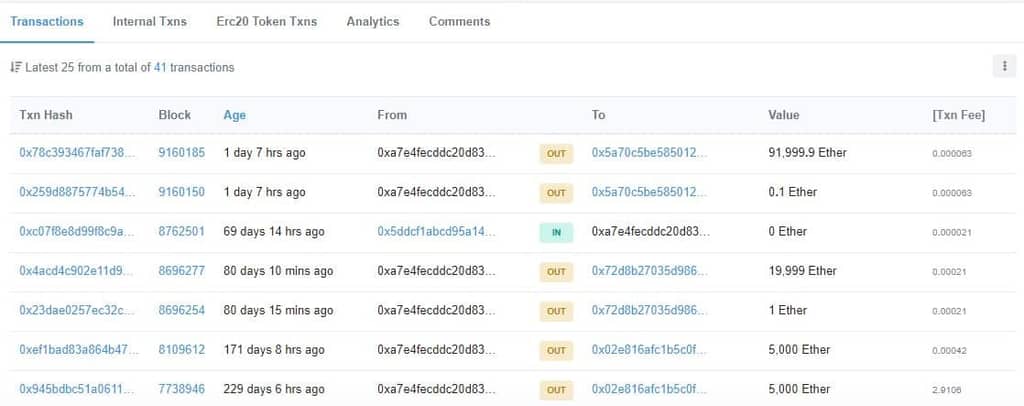Click the sort icon beside Latest 25
This screenshot has height=406, width=1024.
point(16,67)
